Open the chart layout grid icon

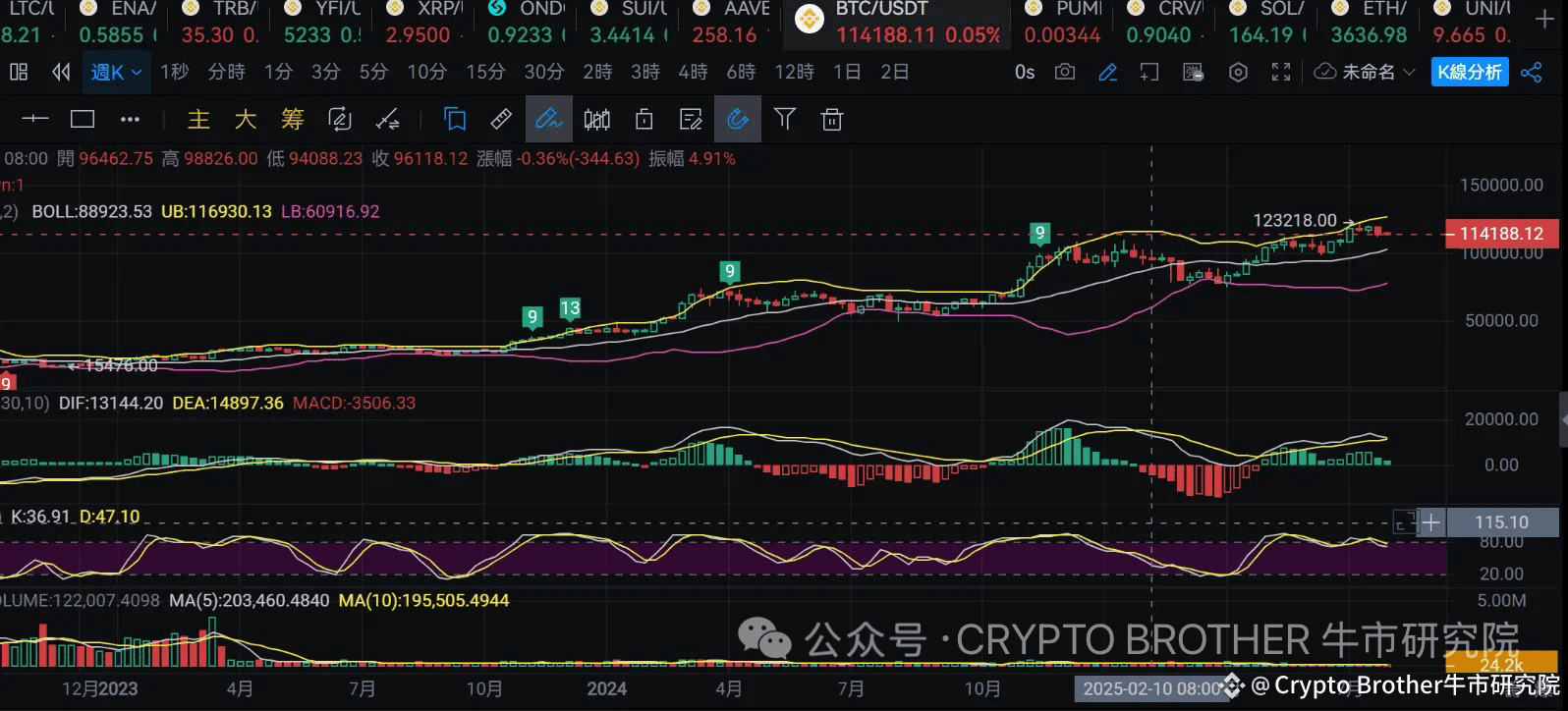point(19,72)
